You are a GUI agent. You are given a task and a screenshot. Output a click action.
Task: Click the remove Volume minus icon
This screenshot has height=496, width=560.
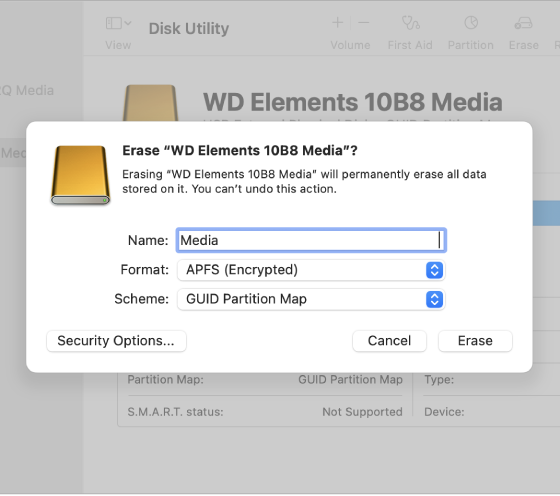[x=364, y=23]
